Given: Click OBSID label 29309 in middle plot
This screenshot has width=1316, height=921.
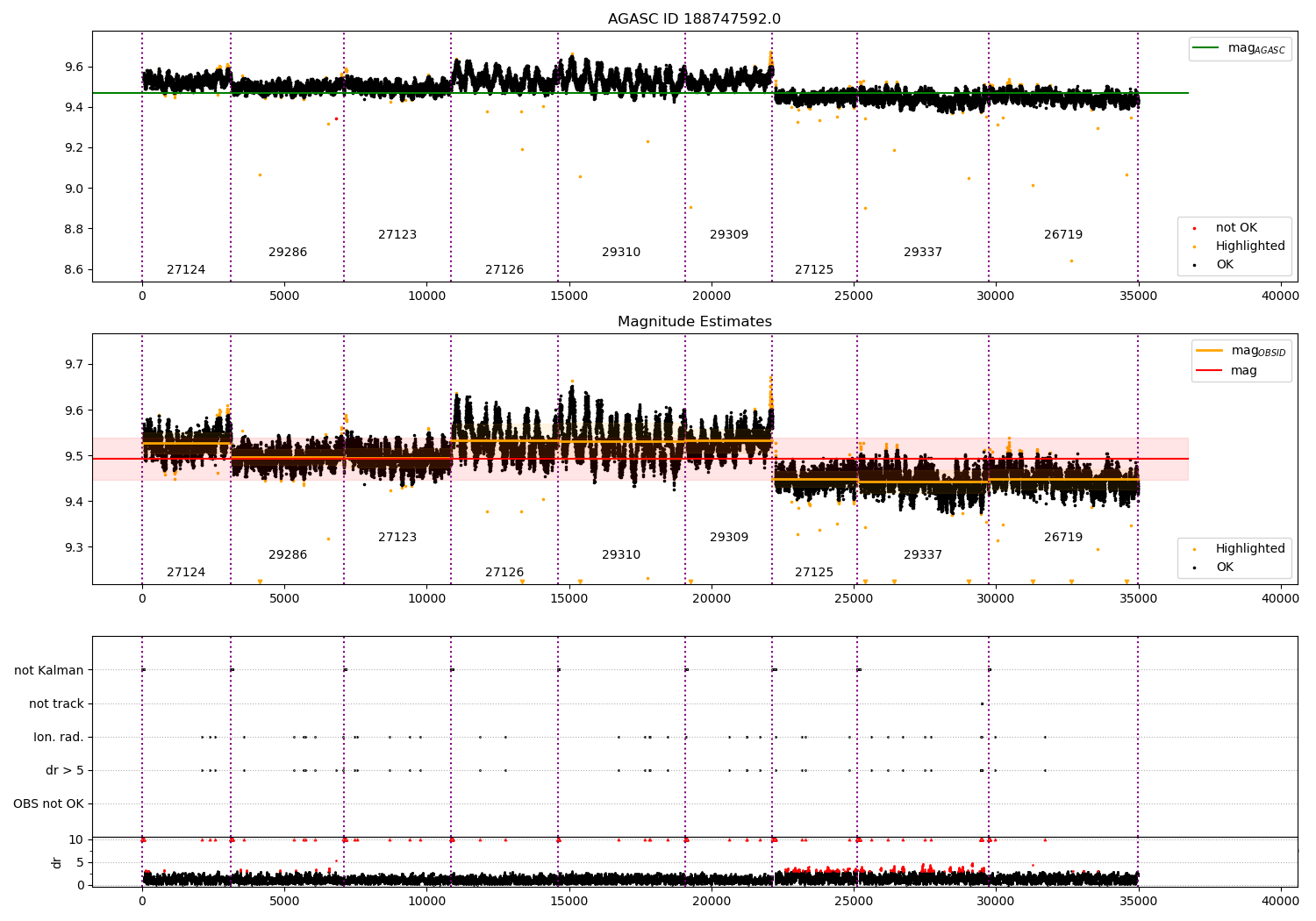Looking at the screenshot, I should [x=729, y=538].
